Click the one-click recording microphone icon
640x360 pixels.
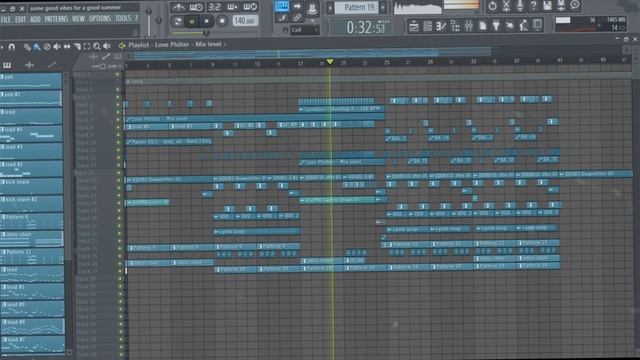520,6
